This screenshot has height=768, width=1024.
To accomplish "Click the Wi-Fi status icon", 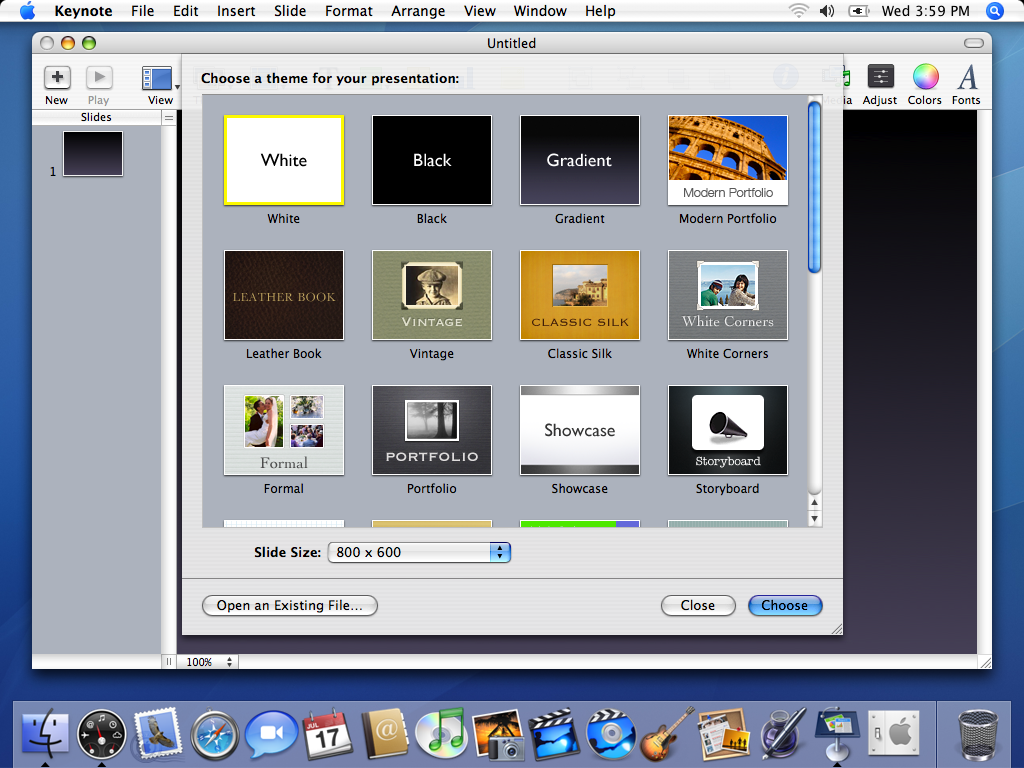I will point(798,11).
